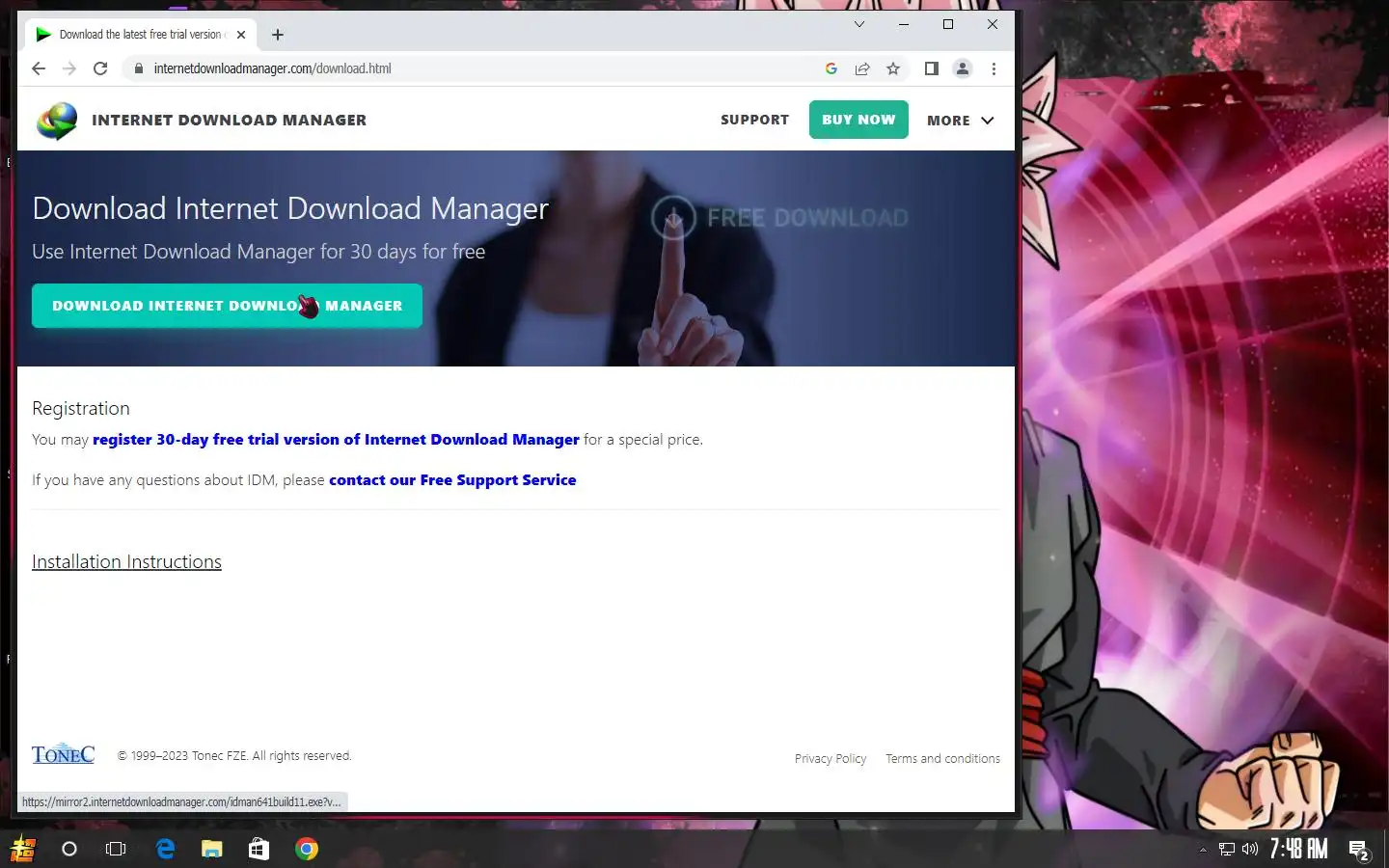Image resolution: width=1389 pixels, height=868 pixels.
Task: Open File Explorer from taskbar
Action: [212, 849]
